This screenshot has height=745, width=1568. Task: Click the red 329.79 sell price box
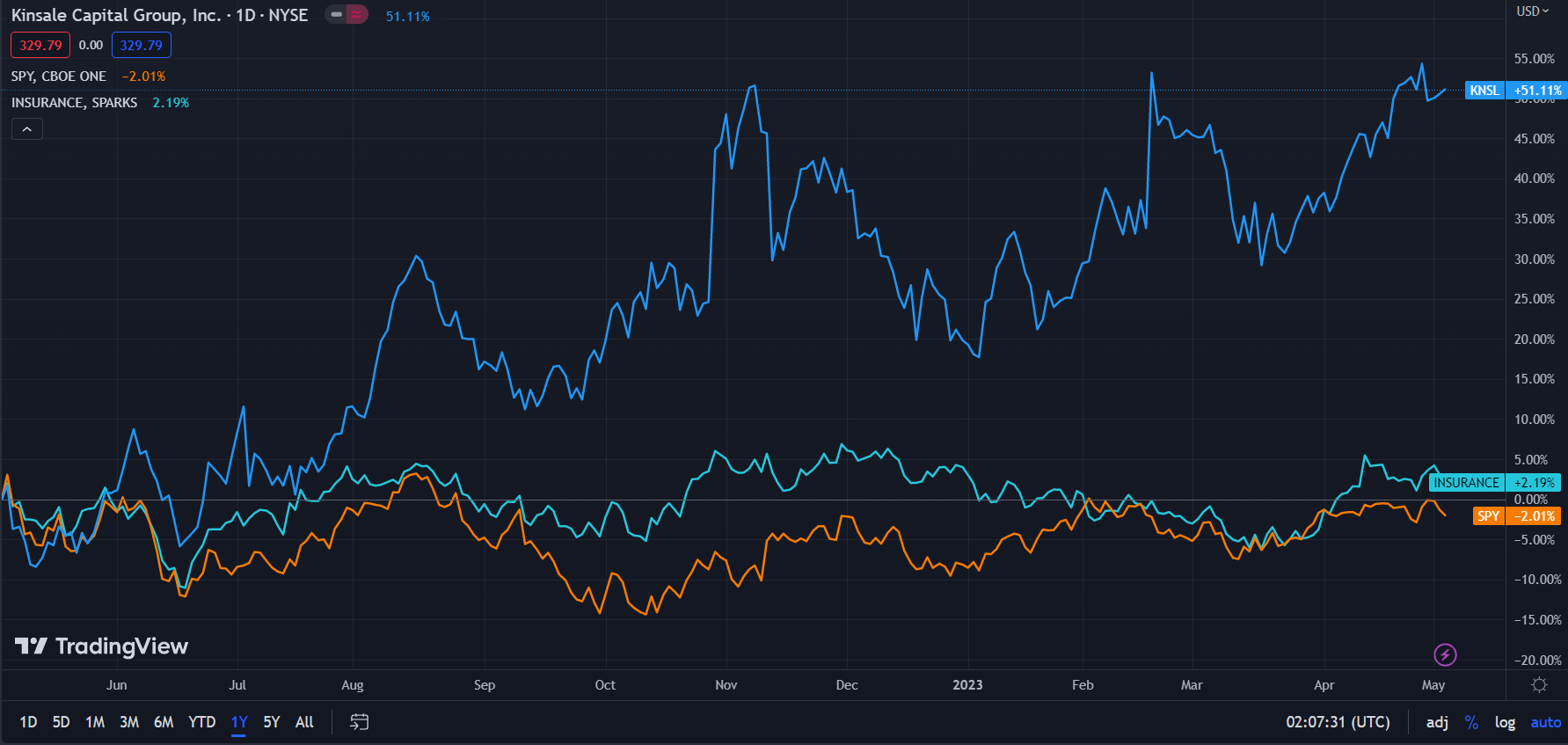(x=40, y=45)
